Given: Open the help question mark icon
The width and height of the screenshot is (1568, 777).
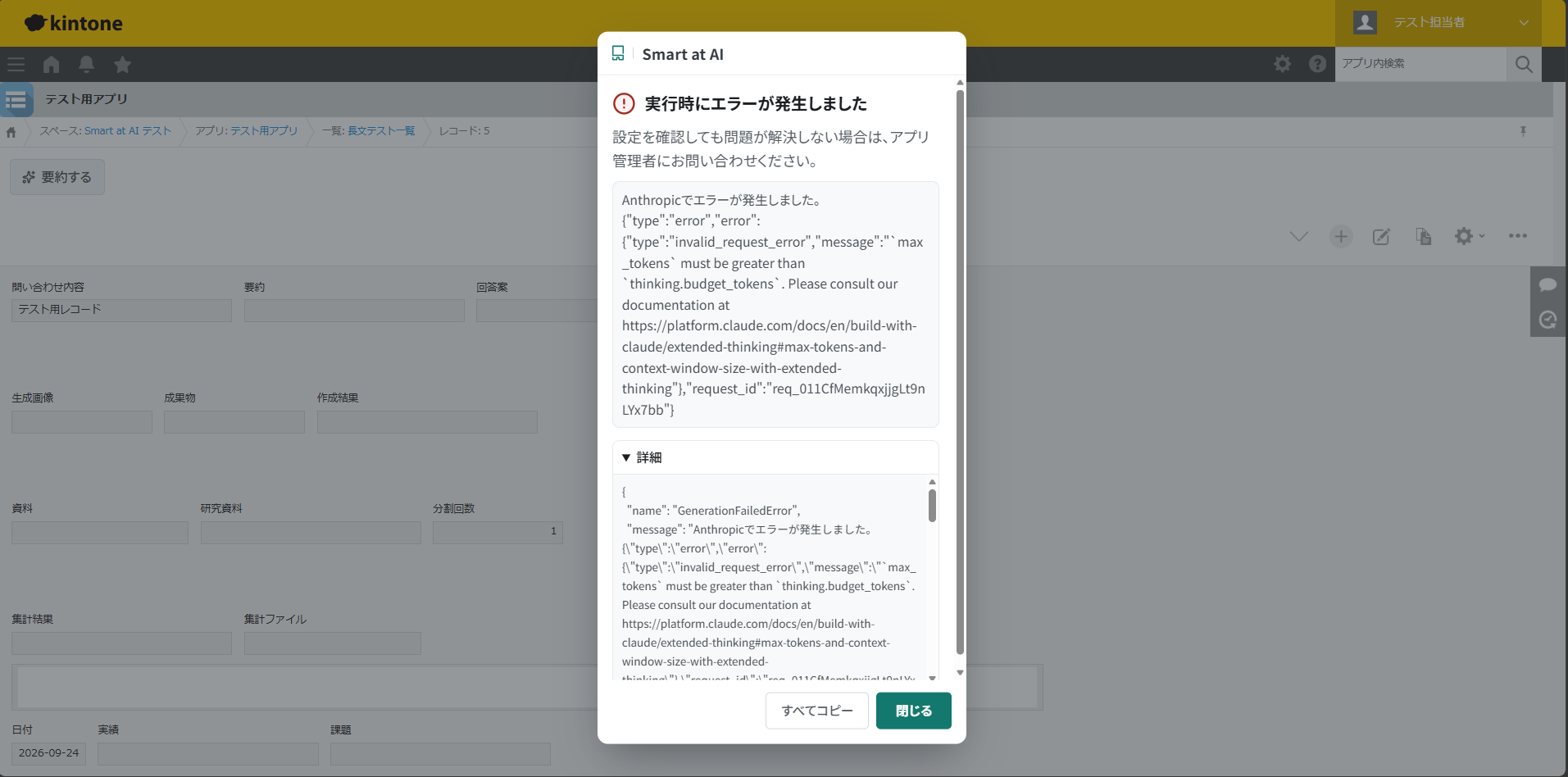Looking at the screenshot, I should point(1317,64).
